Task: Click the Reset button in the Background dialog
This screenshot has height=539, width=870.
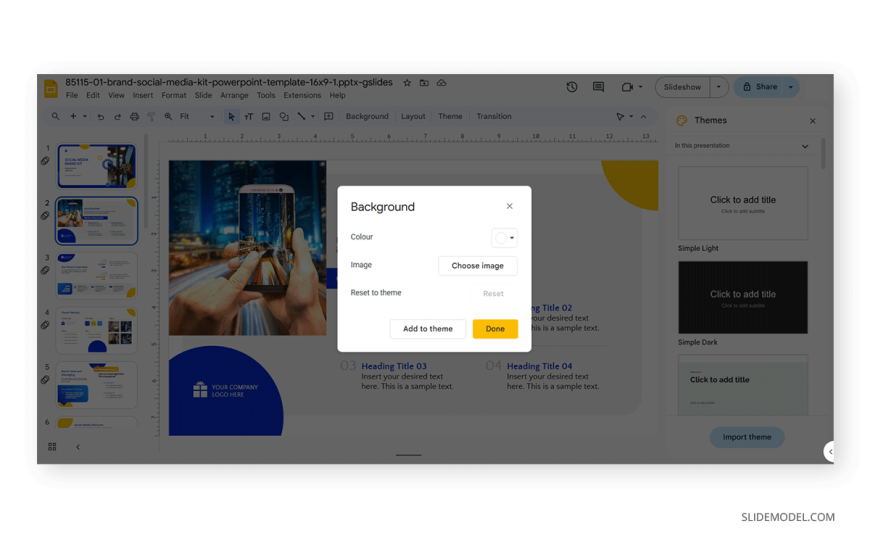Action: tap(493, 294)
